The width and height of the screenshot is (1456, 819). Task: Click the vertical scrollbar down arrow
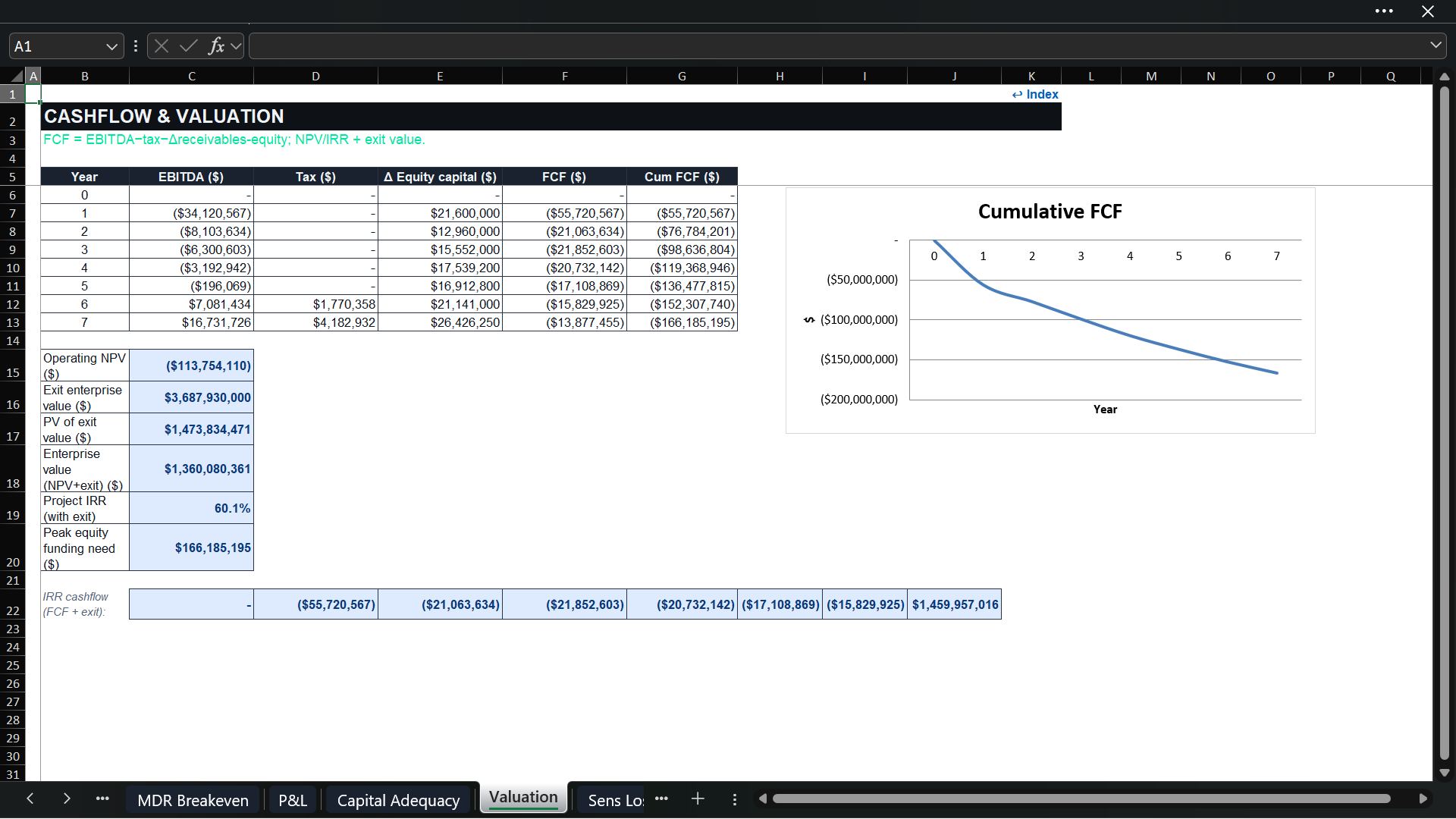[1444, 773]
